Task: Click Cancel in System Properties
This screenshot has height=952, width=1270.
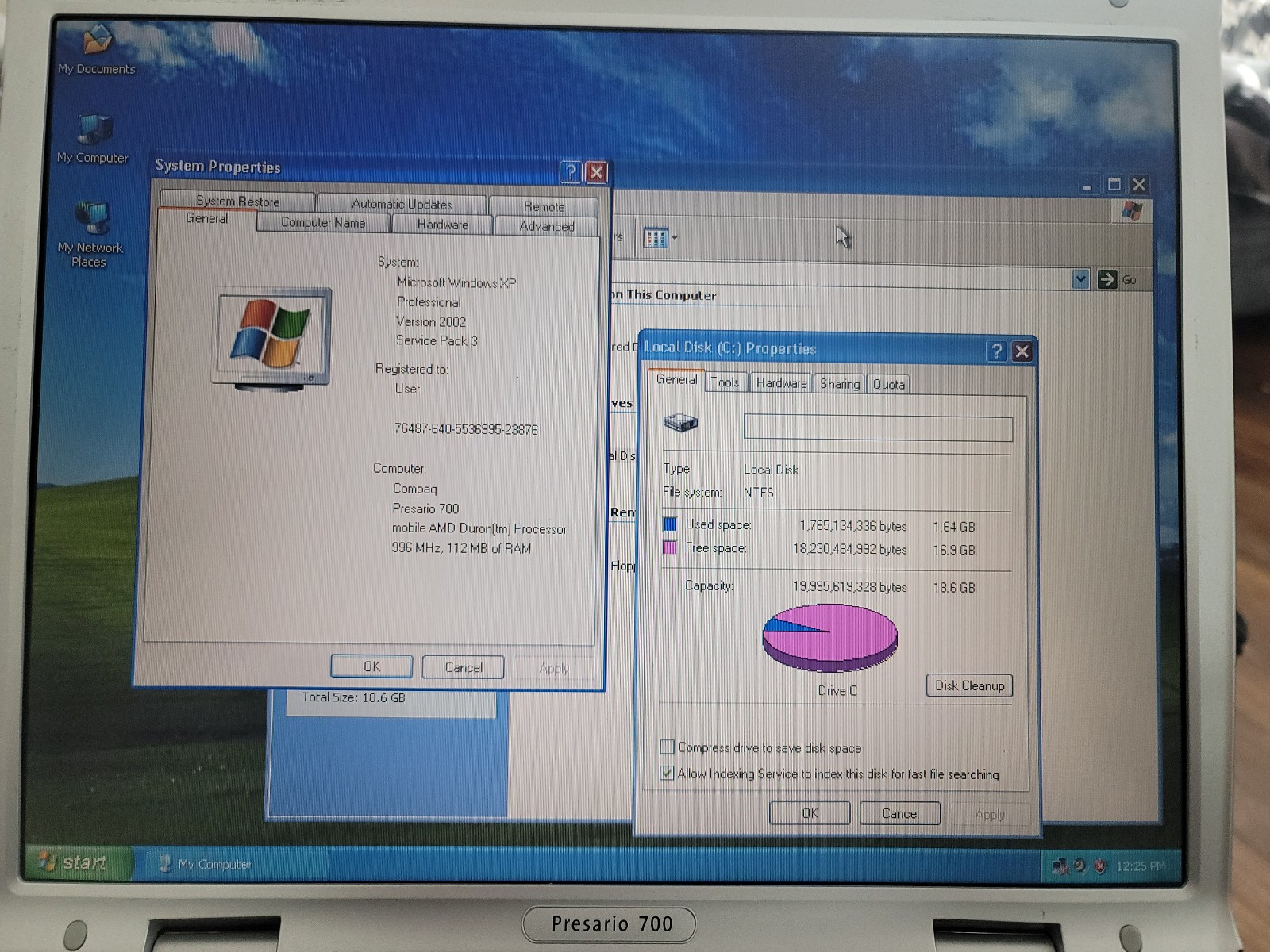Action: point(464,667)
